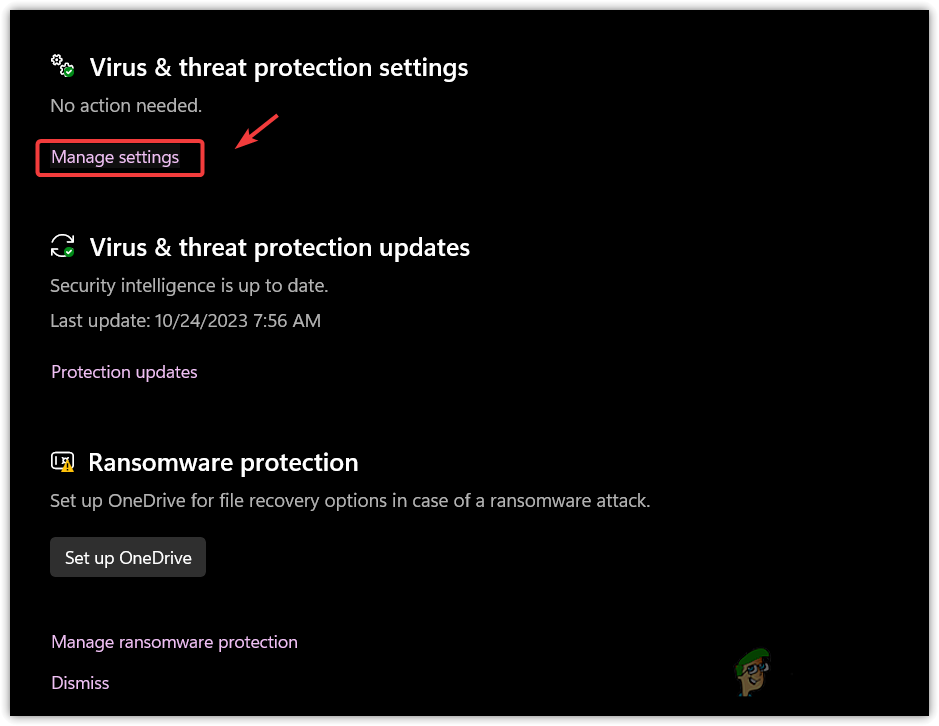Screen dimensions: 939x726
Task: Click the Last update timestamp line
Action: 185,321
